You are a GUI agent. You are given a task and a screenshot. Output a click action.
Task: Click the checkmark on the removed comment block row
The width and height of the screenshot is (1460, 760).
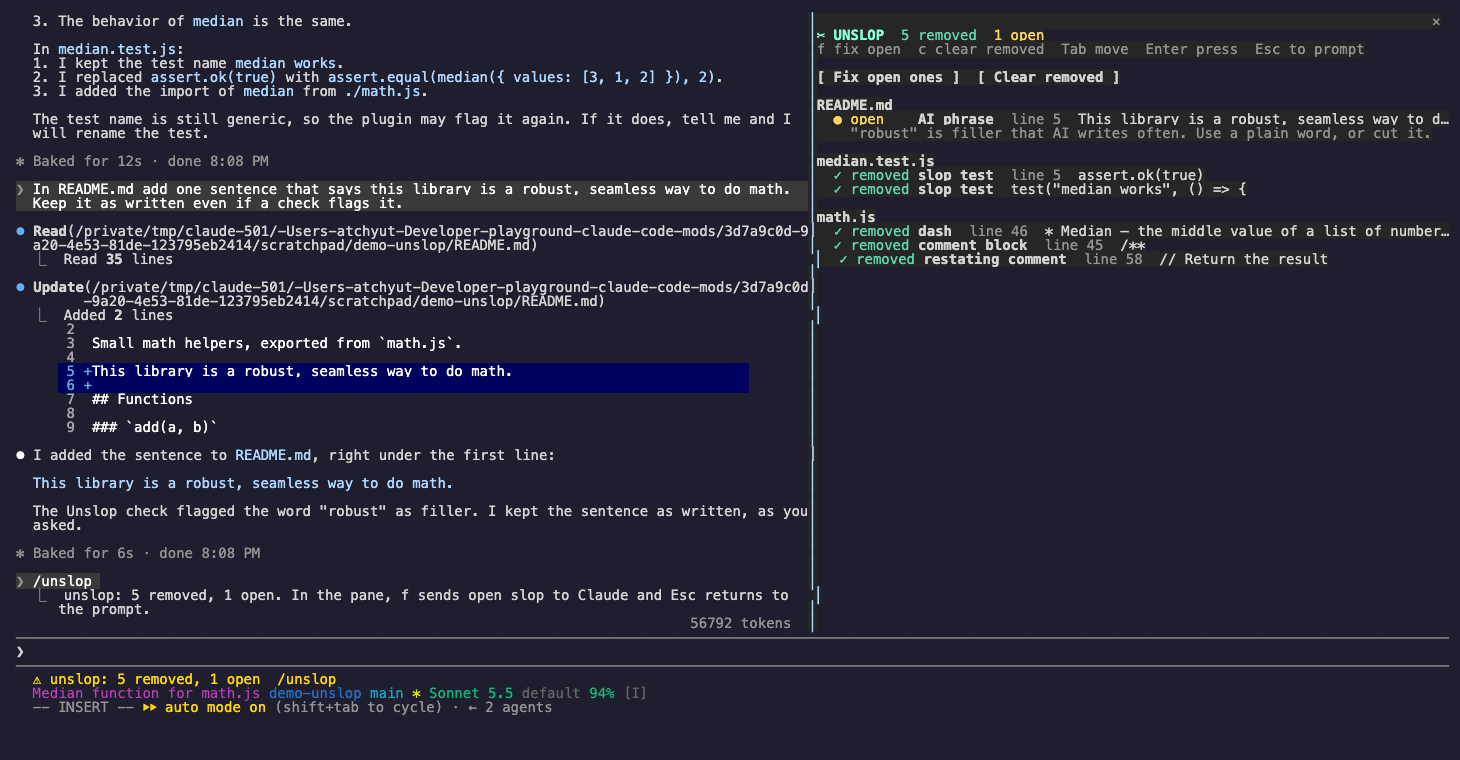click(x=838, y=245)
